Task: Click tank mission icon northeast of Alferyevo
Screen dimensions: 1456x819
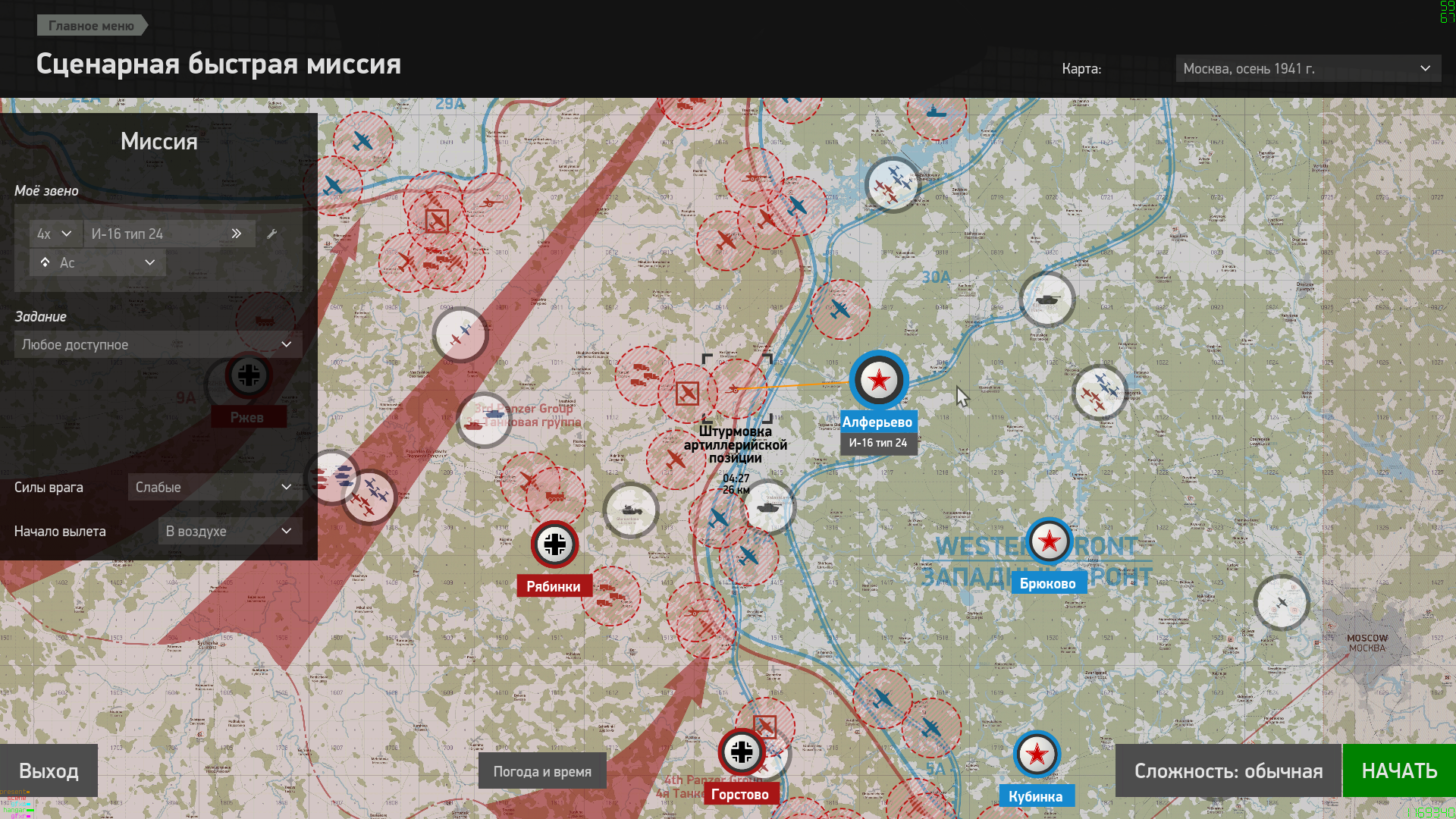Action: 1047,300
